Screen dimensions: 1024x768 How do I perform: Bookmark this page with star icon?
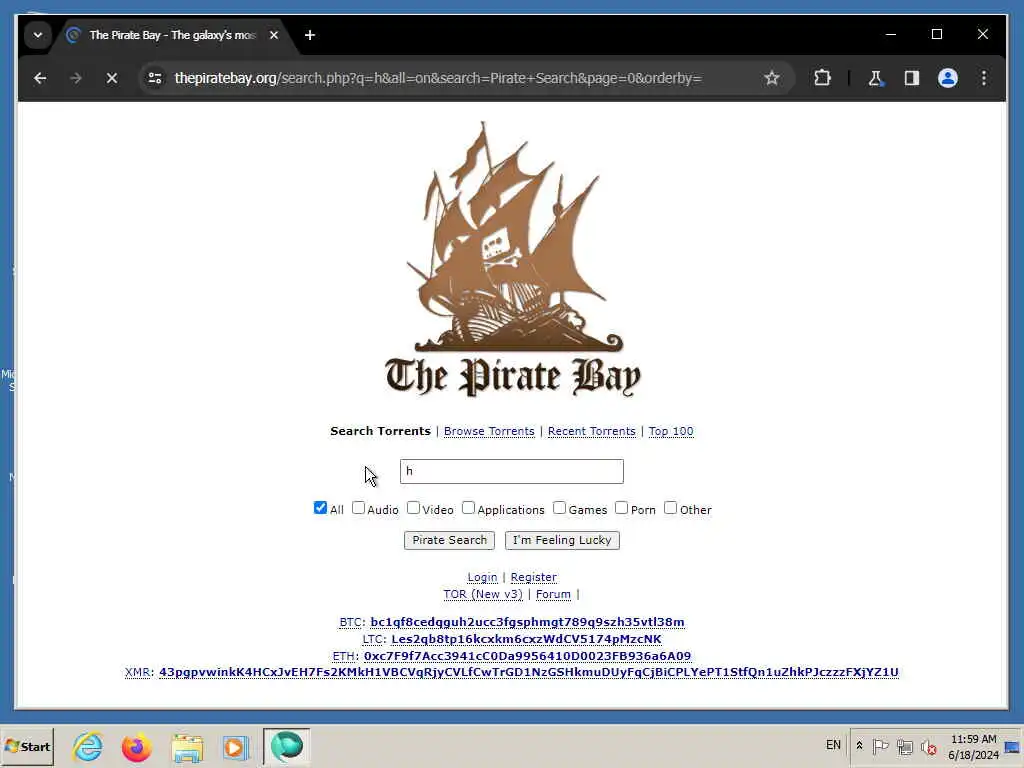(x=772, y=78)
